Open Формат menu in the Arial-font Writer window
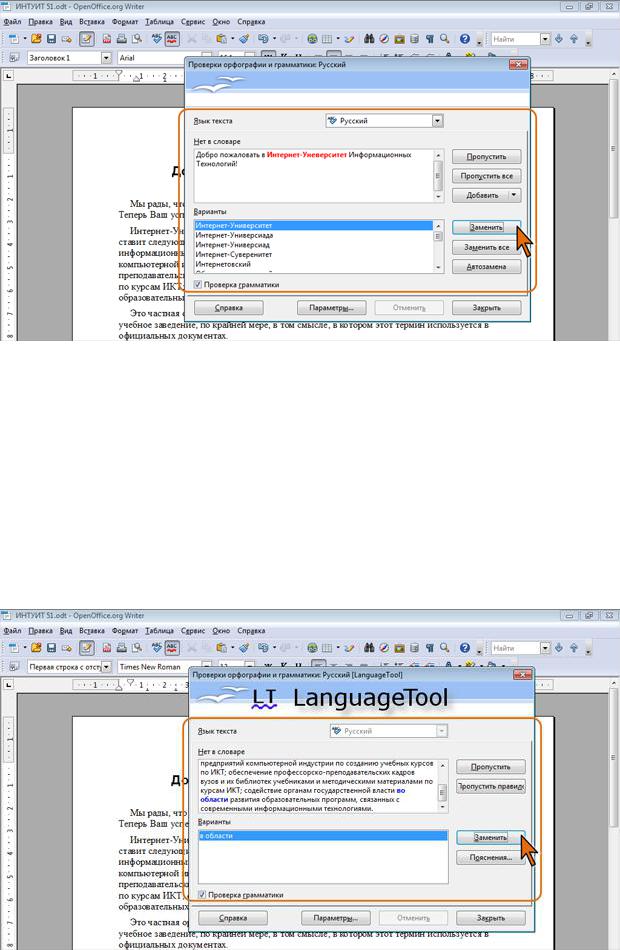620x950 pixels. point(125,22)
